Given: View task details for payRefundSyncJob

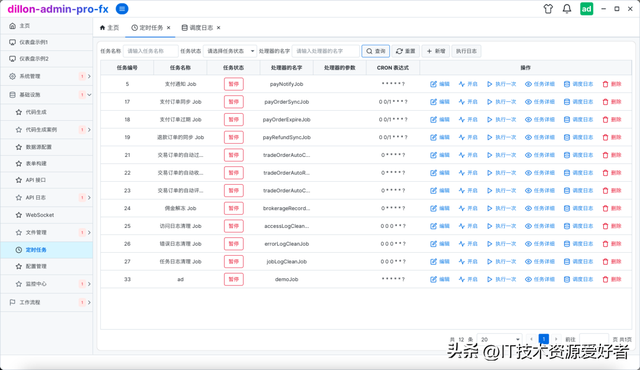Looking at the screenshot, I should 540,137.
